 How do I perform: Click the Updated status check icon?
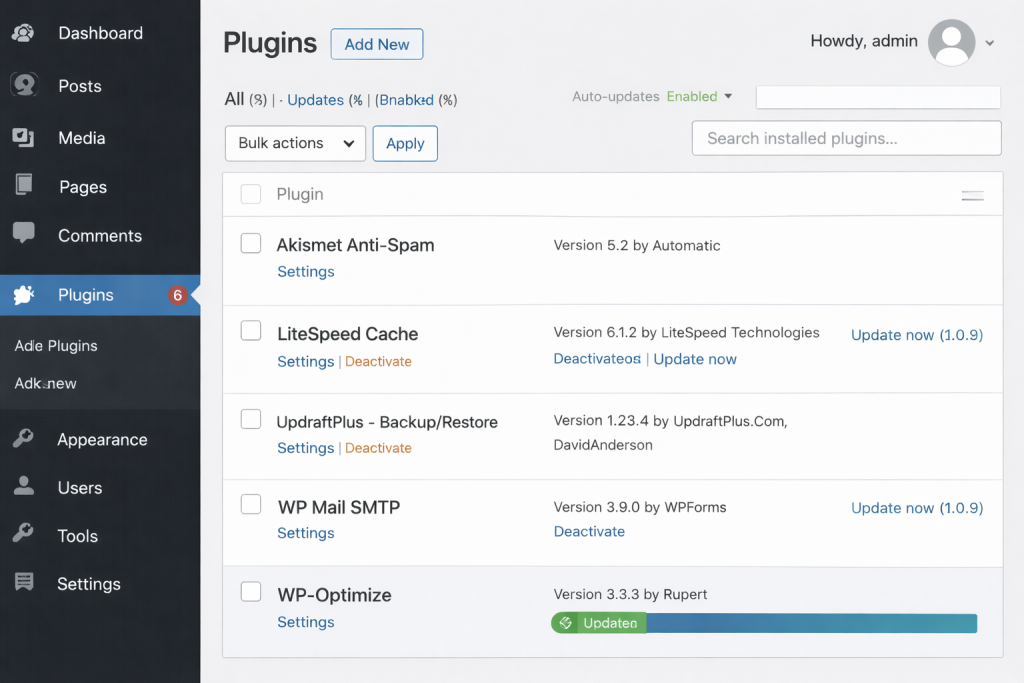tap(566, 623)
